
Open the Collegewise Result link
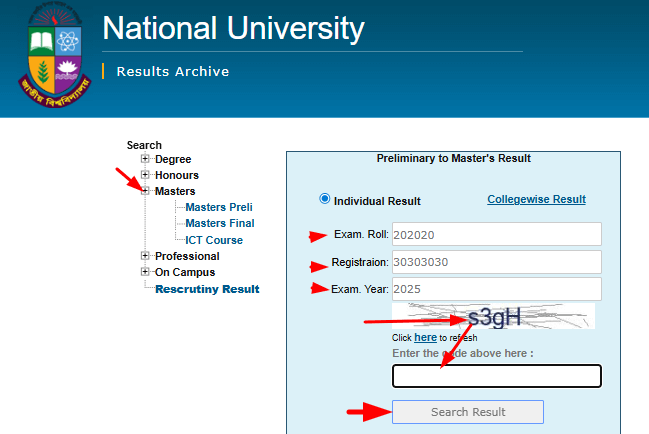click(536, 199)
